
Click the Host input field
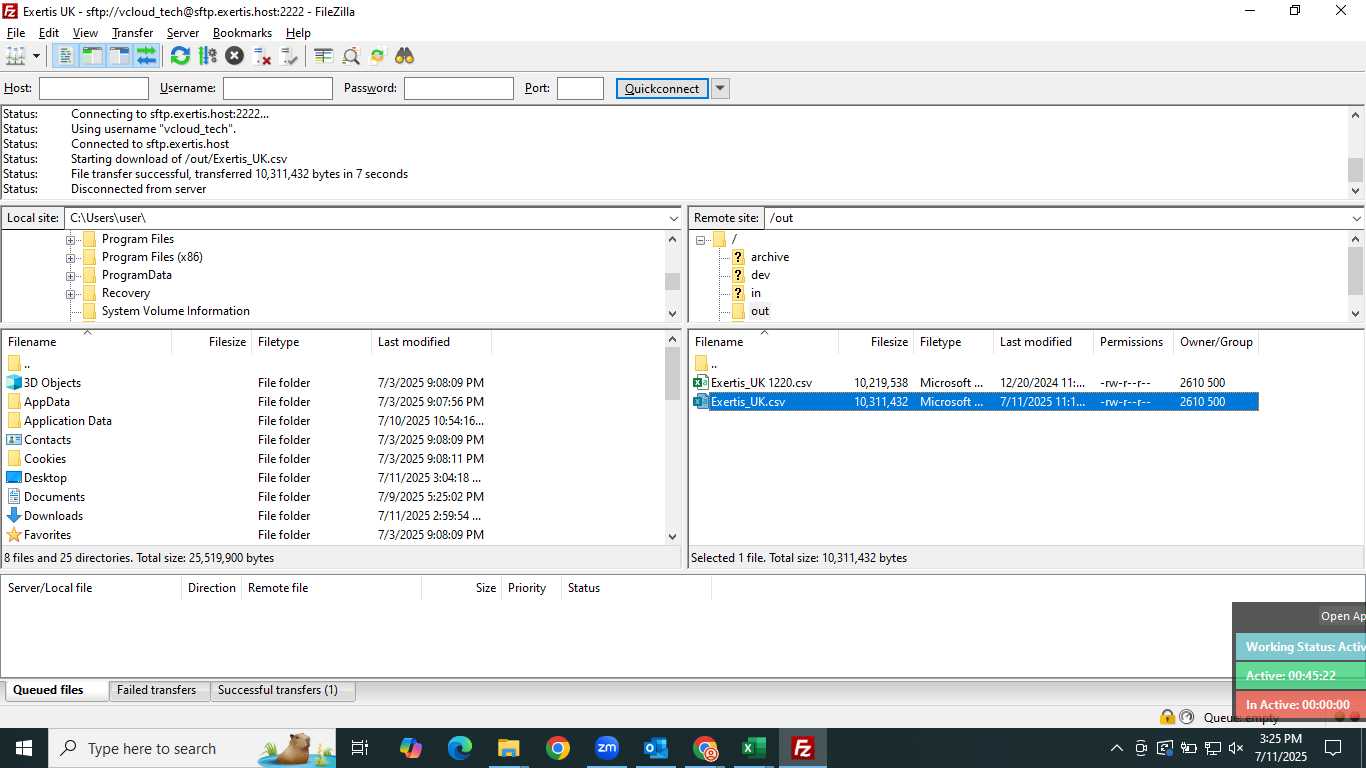click(94, 88)
